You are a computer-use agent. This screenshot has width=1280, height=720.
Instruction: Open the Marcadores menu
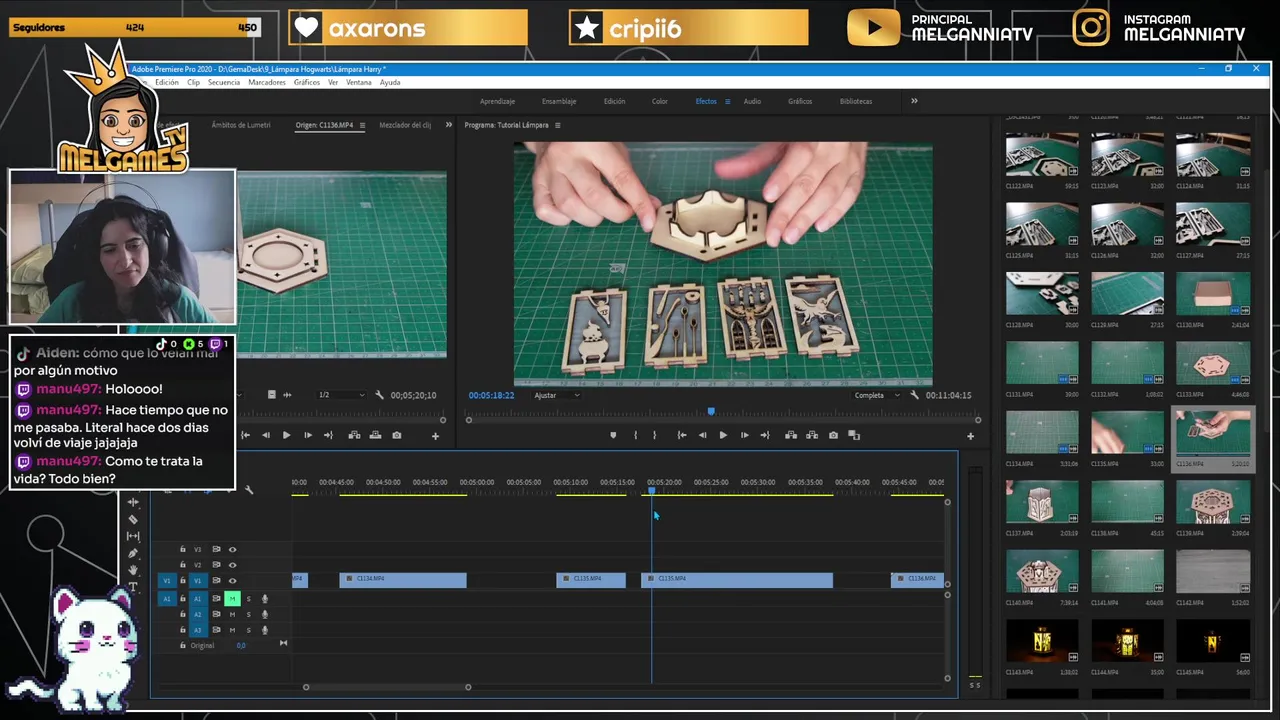pyautogui.click(x=267, y=82)
